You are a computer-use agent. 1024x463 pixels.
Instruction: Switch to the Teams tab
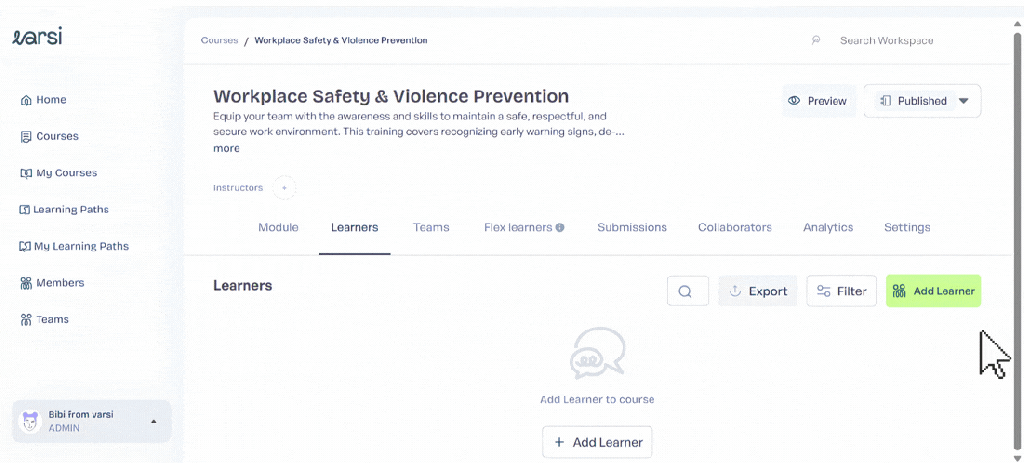tap(431, 227)
